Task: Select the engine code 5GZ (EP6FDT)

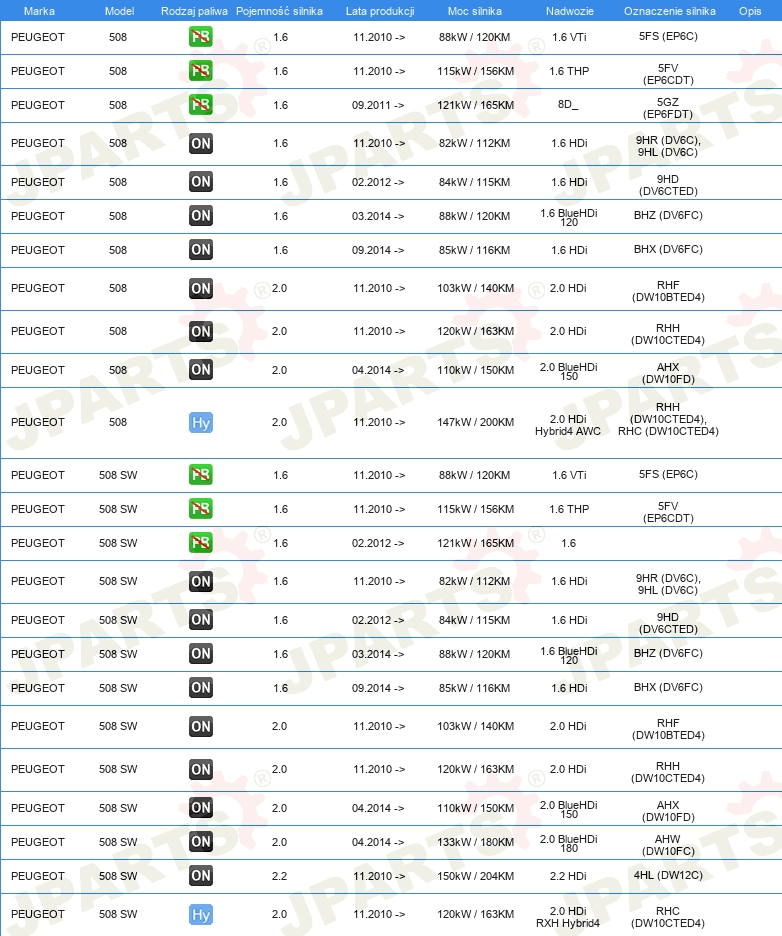Action: [x=668, y=108]
